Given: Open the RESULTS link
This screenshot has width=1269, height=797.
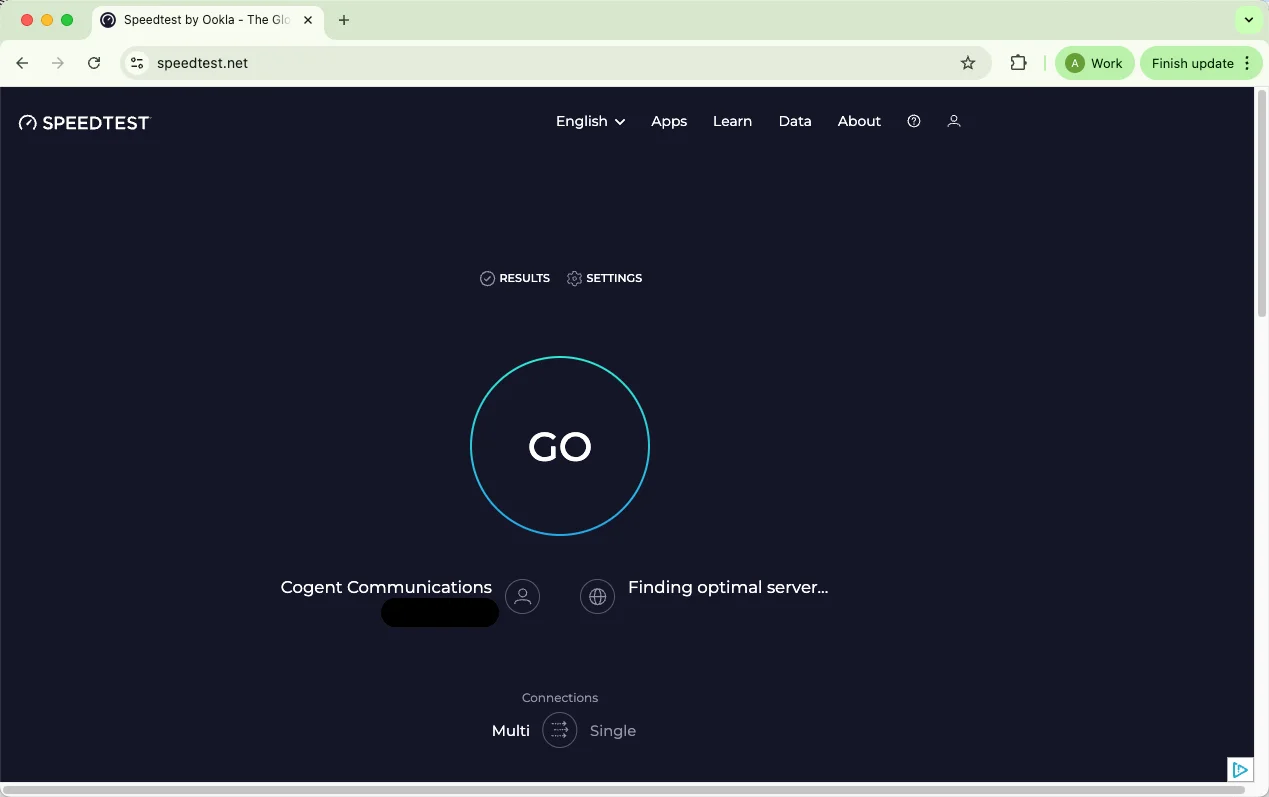Looking at the screenshot, I should [x=515, y=278].
